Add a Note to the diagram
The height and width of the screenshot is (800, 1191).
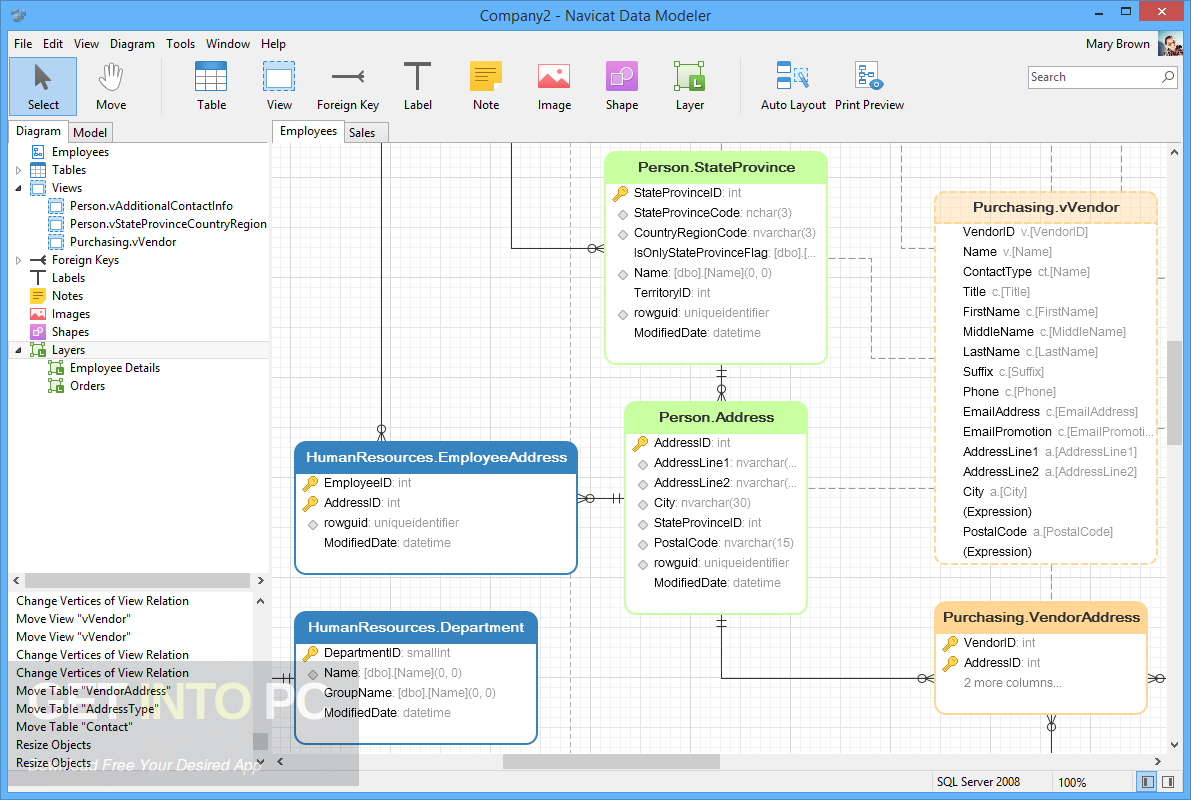pos(486,87)
